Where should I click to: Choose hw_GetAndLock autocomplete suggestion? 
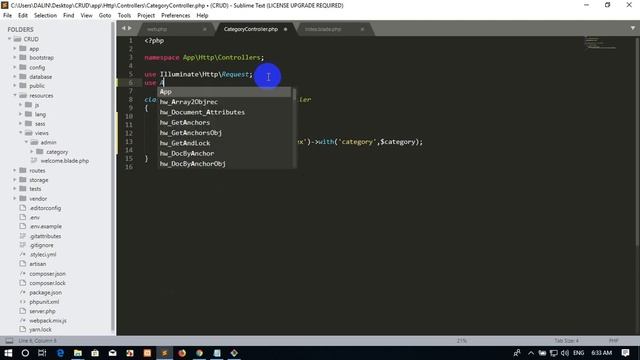(x=225, y=143)
